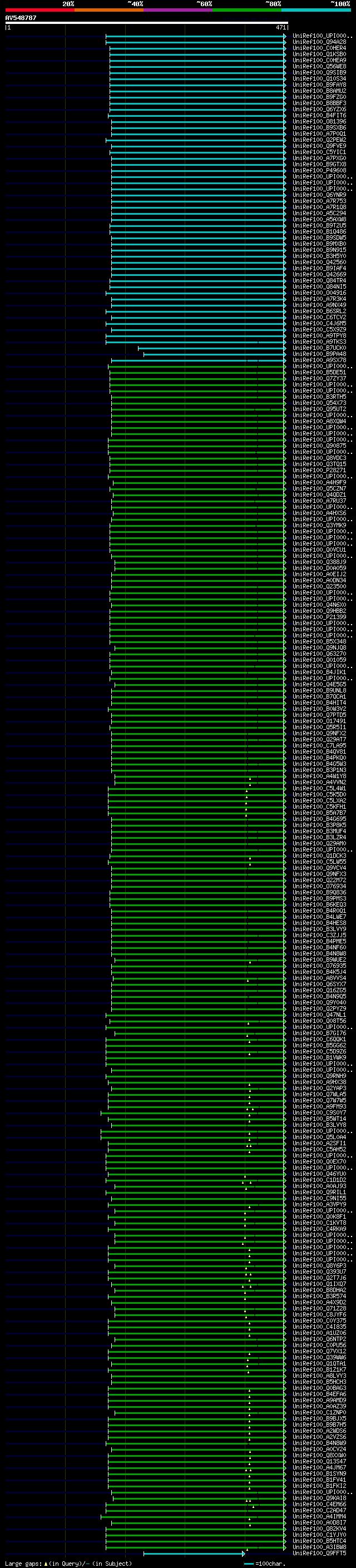Select the UniRef100_B4JIK1 label
This screenshot has width=356, height=1568.
pyautogui.click(x=319, y=672)
